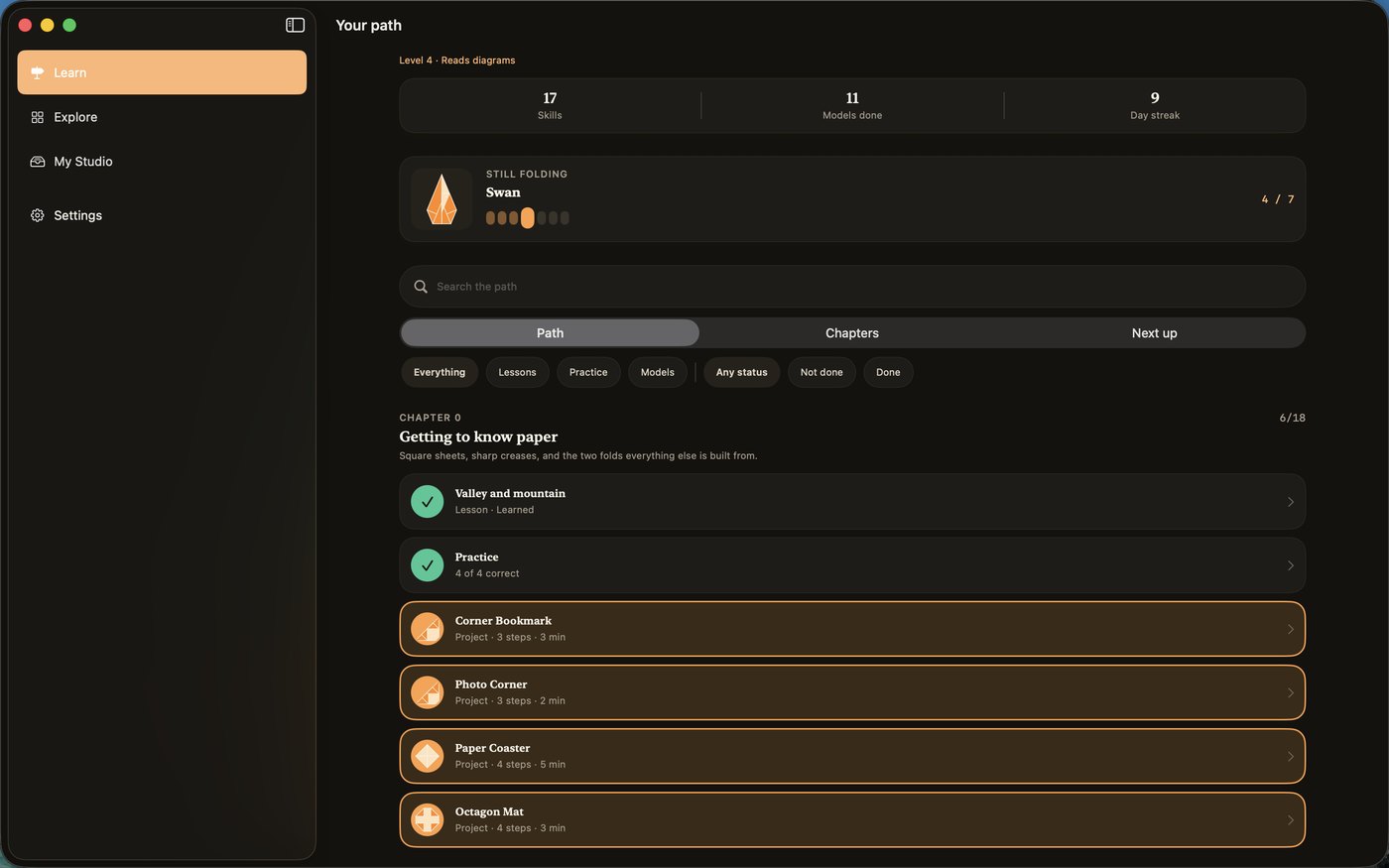The width and height of the screenshot is (1389, 868).
Task: Show only Done items
Action: click(x=888, y=372)
